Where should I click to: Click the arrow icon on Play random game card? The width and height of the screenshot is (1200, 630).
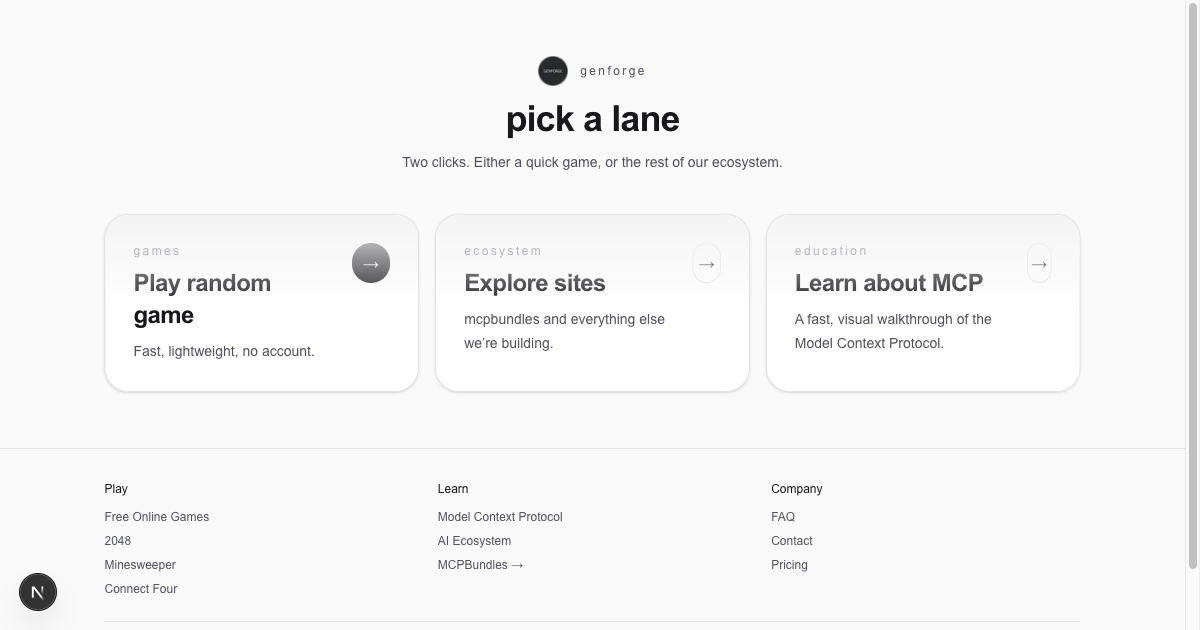[371, 264]
